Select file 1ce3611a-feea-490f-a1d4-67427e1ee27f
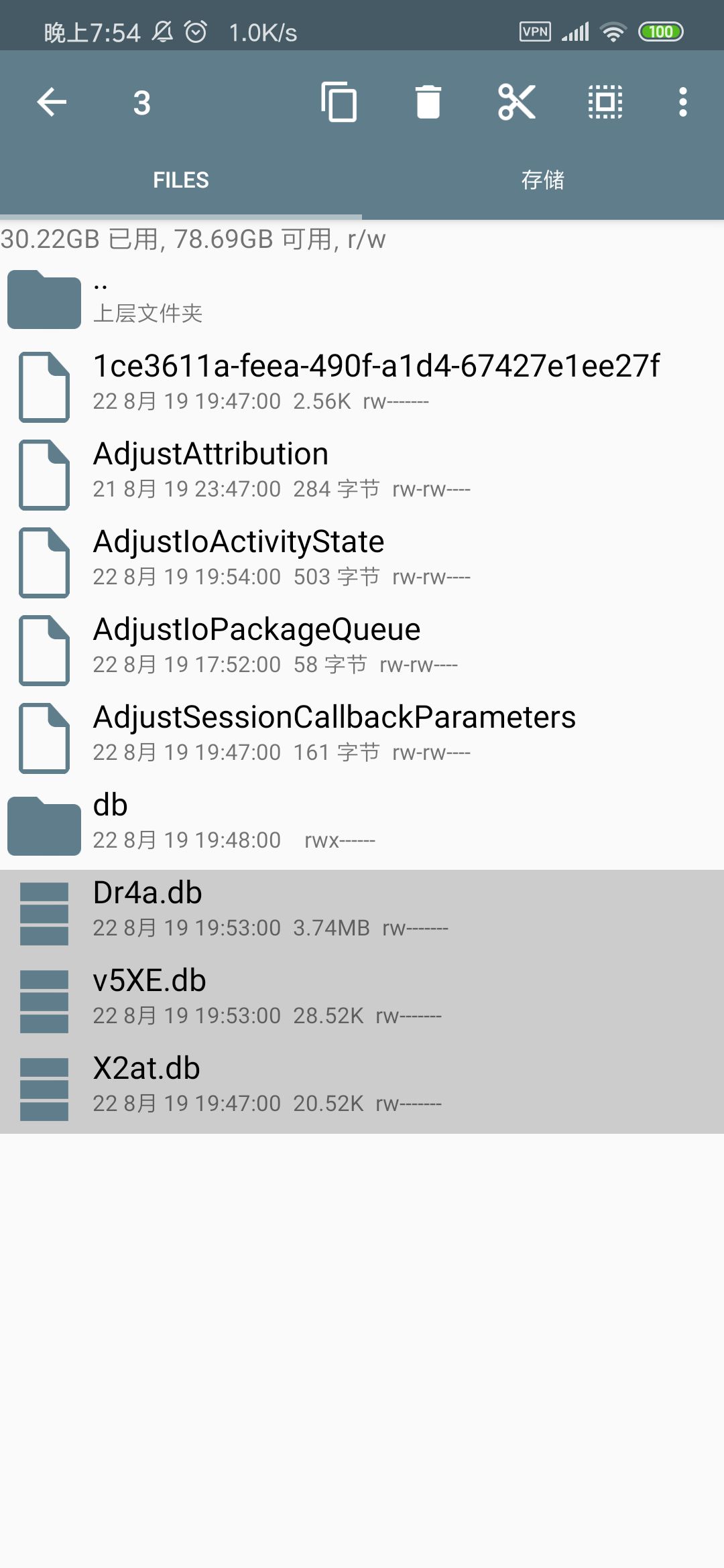Image resolution: width=724 pixels, height=1568 pixels. 362,387
